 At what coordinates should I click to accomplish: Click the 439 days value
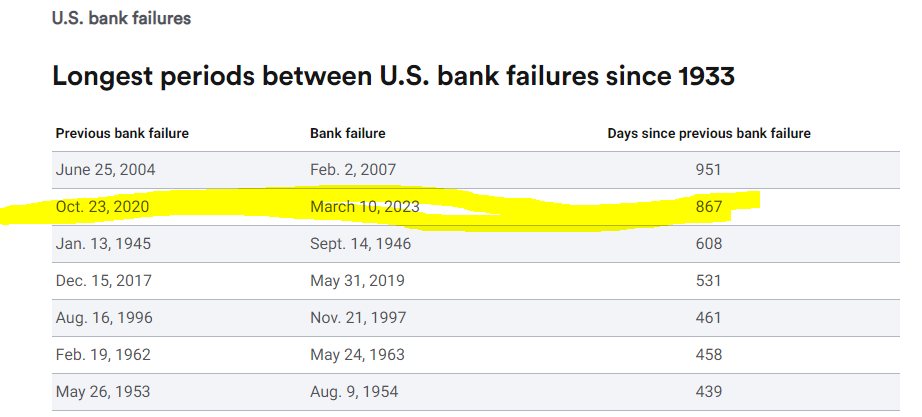click(x=708, y=392)
